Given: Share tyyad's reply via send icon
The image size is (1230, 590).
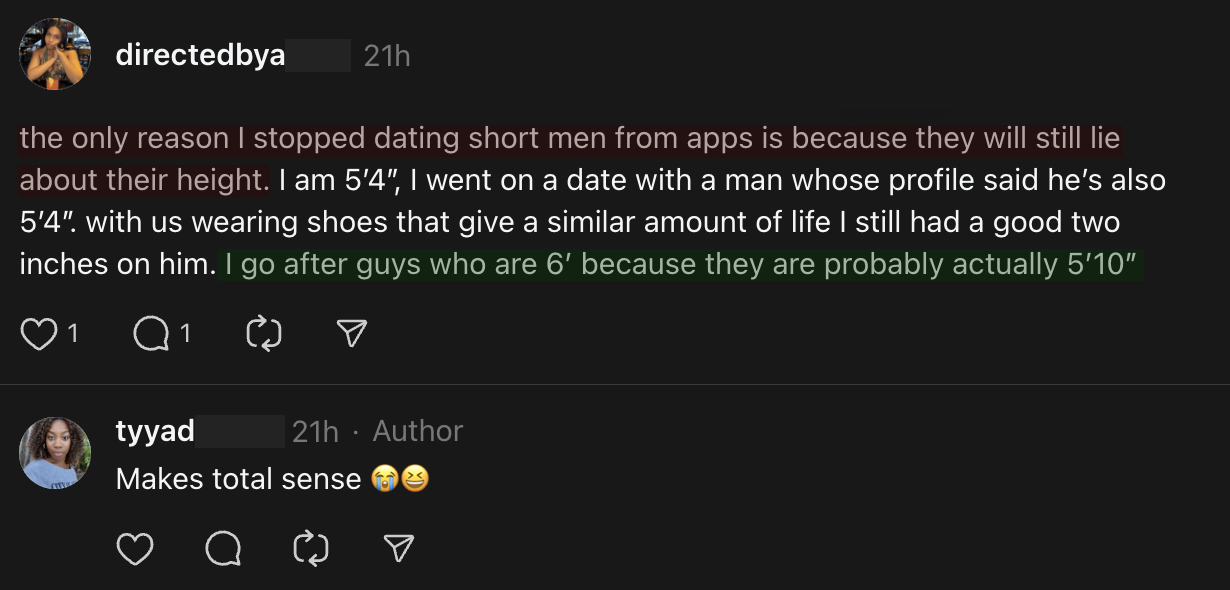Looking at the screenshot, I should [x=399, y=547].
